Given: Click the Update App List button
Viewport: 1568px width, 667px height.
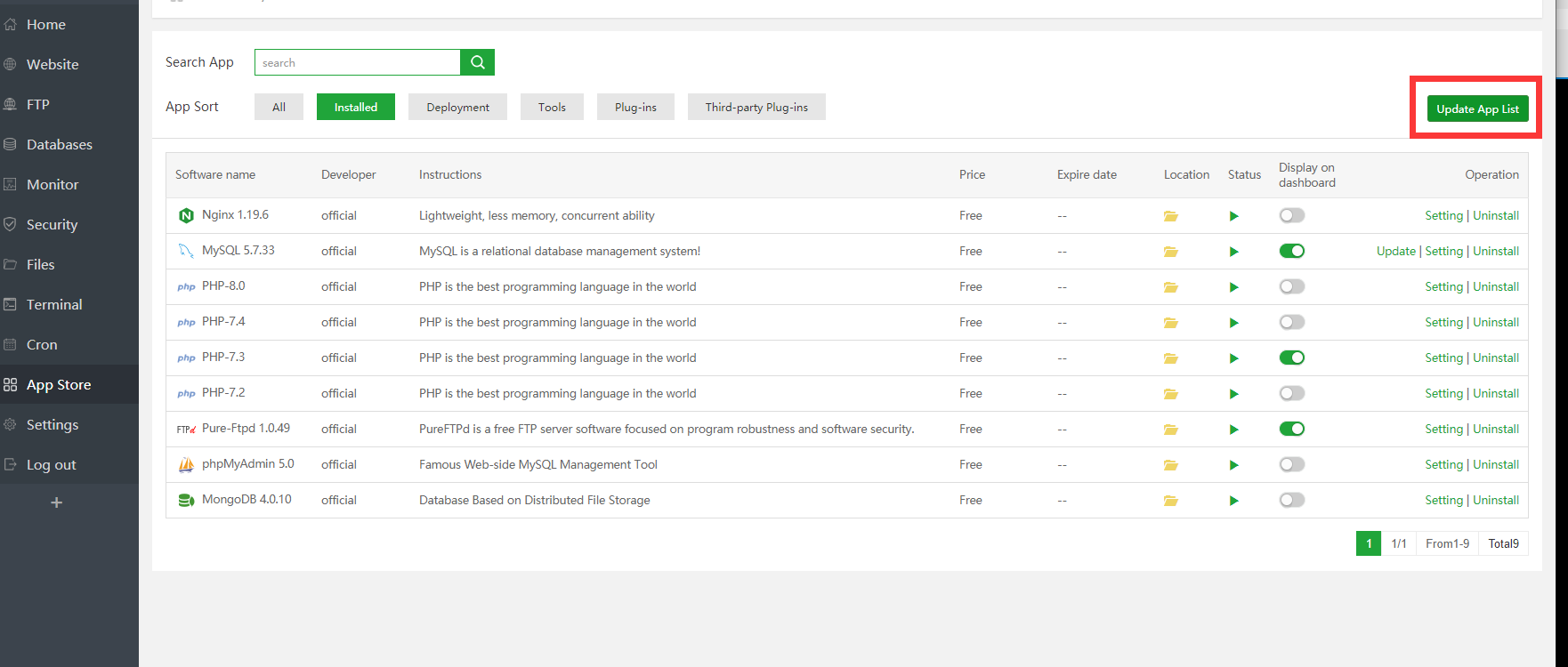Looking at the screenshot, I should coord(1477,108).
